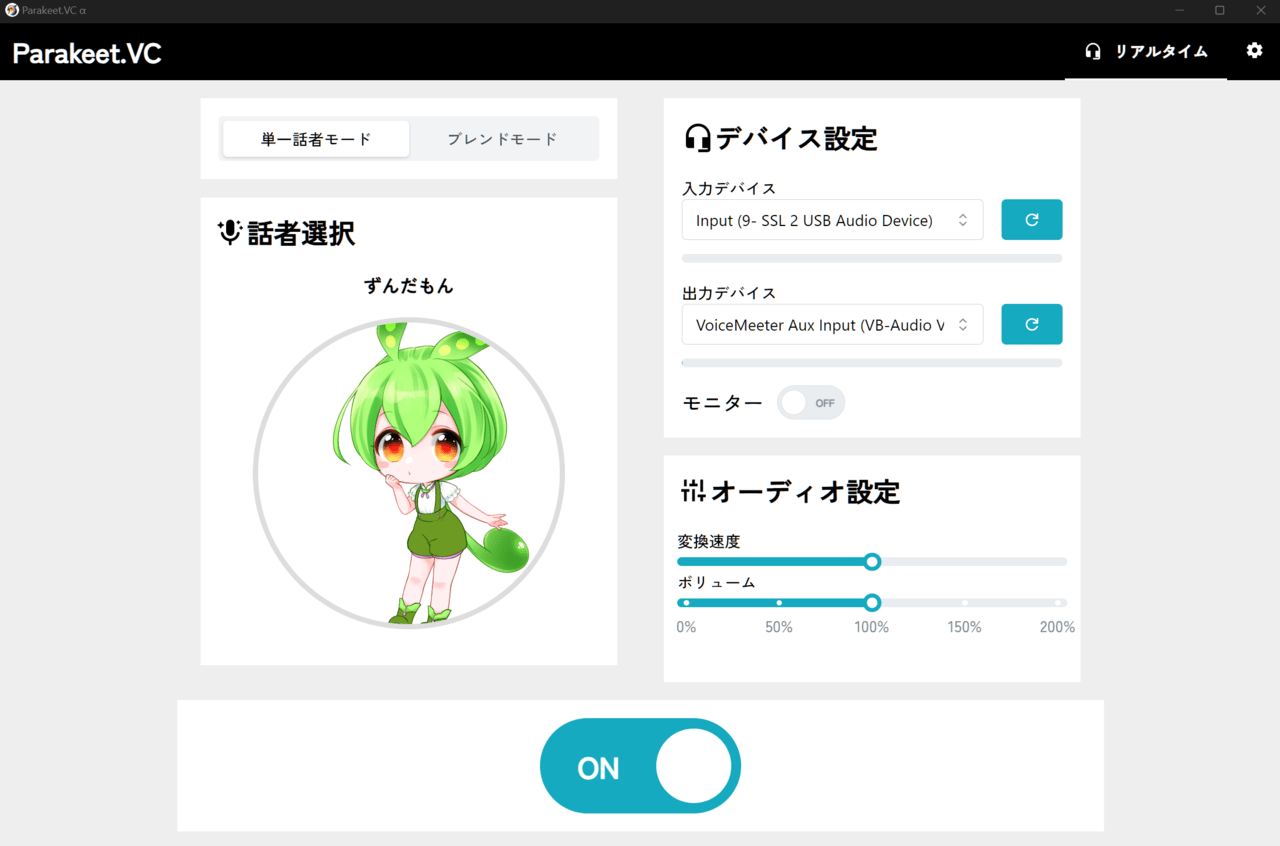Click the 変換速度 slider handle
This screenshot has height=846, width=1280.
pos(872,562)
